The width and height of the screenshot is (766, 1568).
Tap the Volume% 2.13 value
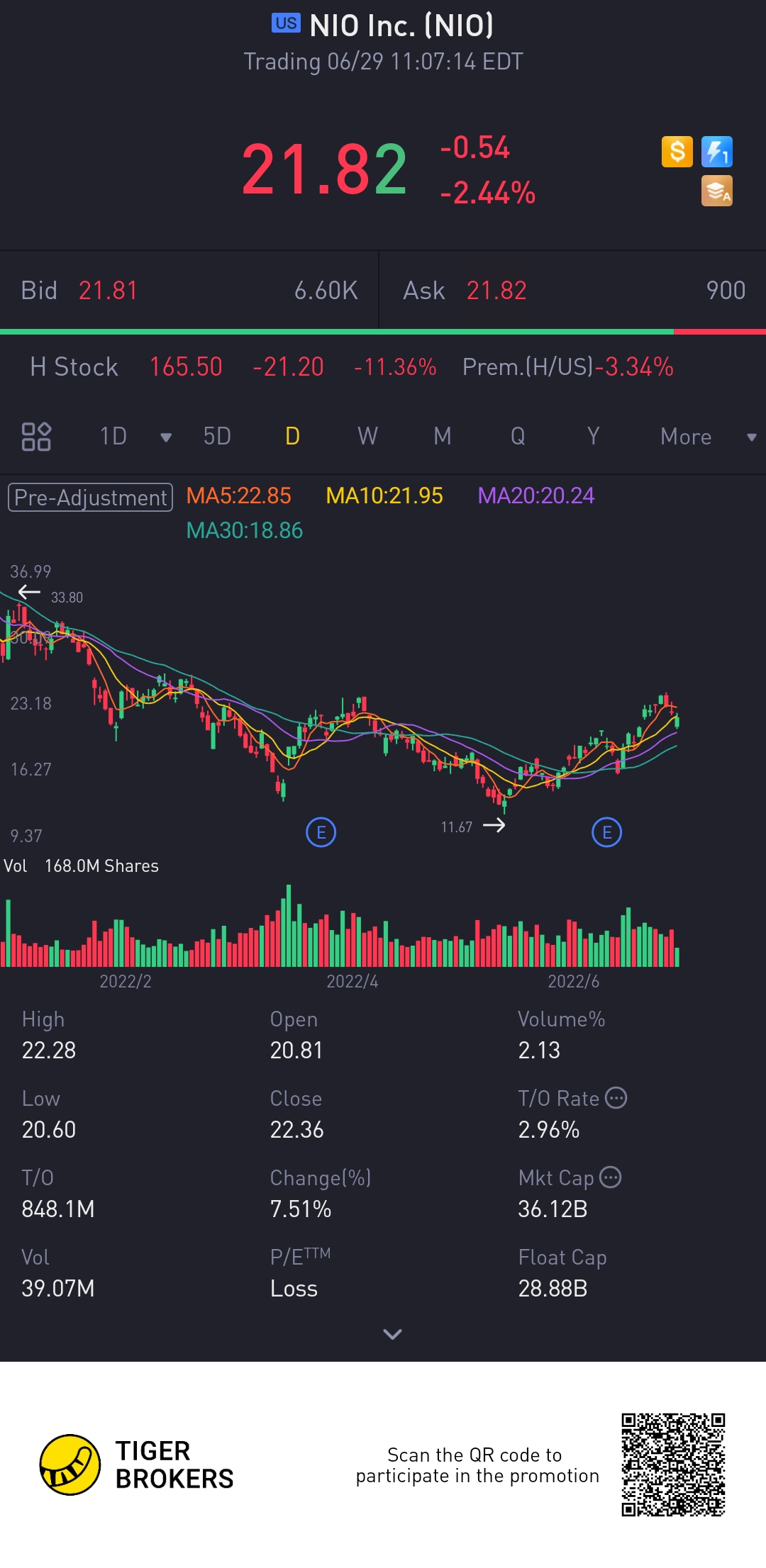[x=539, y=1050]
